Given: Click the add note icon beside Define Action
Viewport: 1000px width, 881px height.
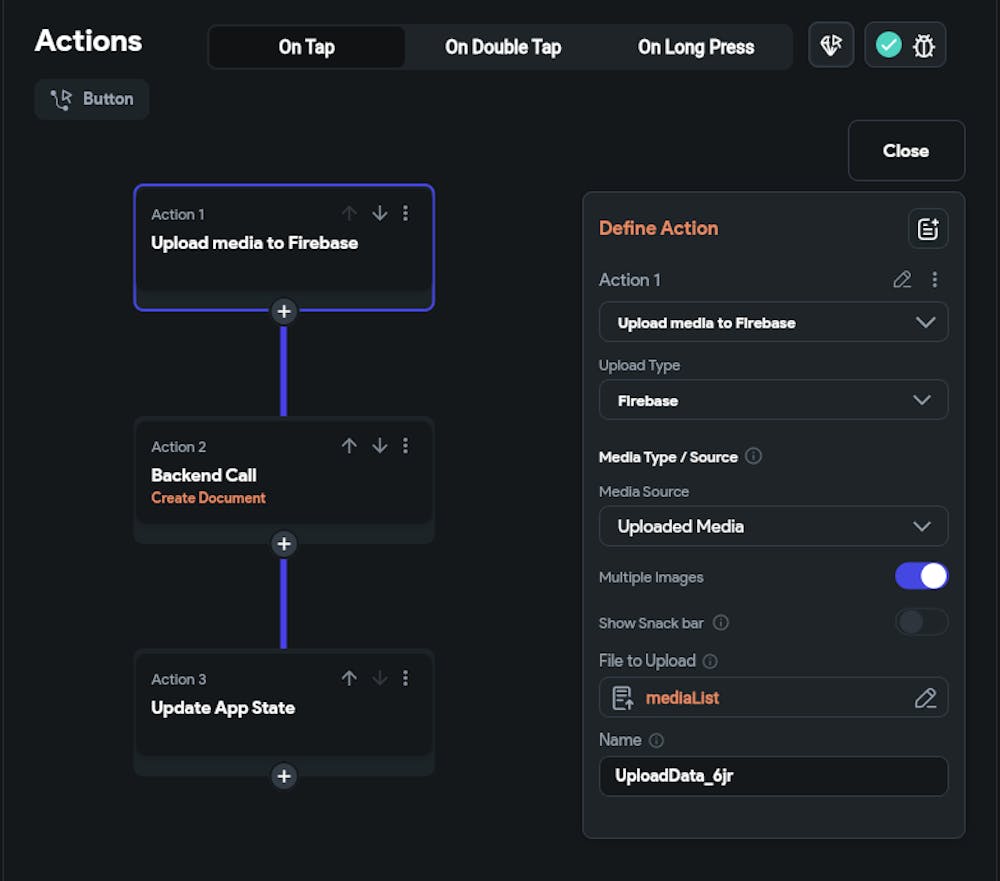Looking at the screenshot, I should click(928, 229).
